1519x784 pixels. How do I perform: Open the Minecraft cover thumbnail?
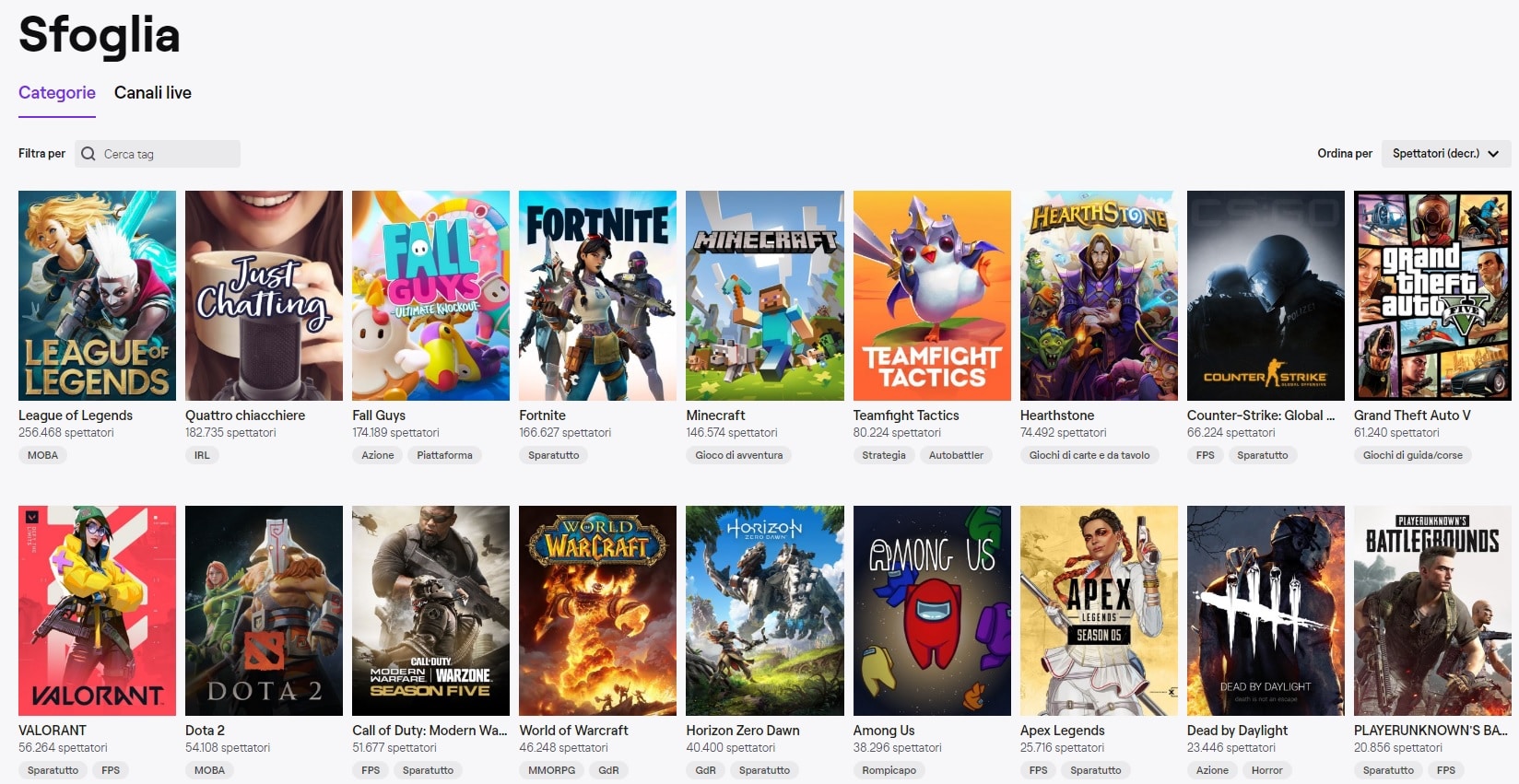765,296
